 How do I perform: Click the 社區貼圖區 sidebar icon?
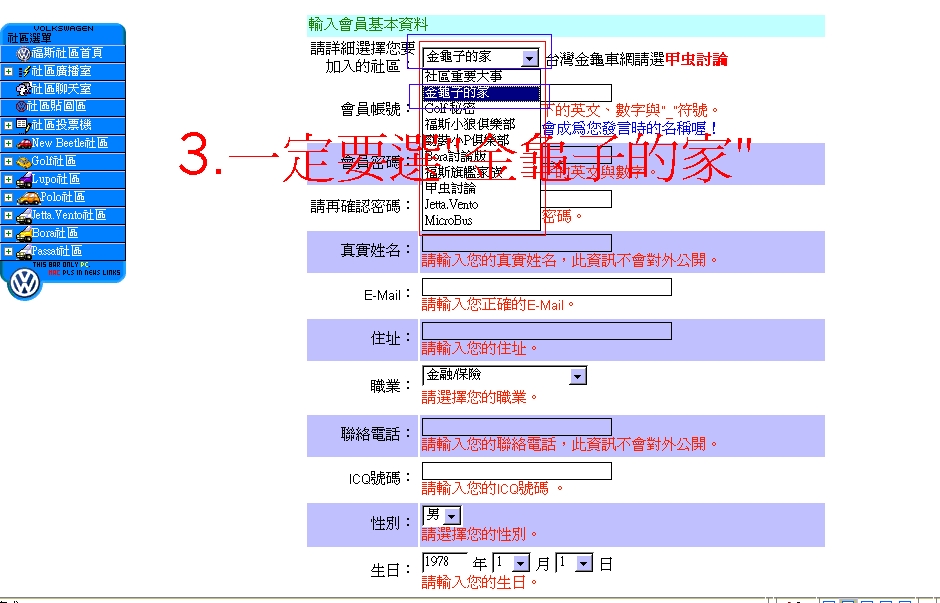(x=20, y=106)
